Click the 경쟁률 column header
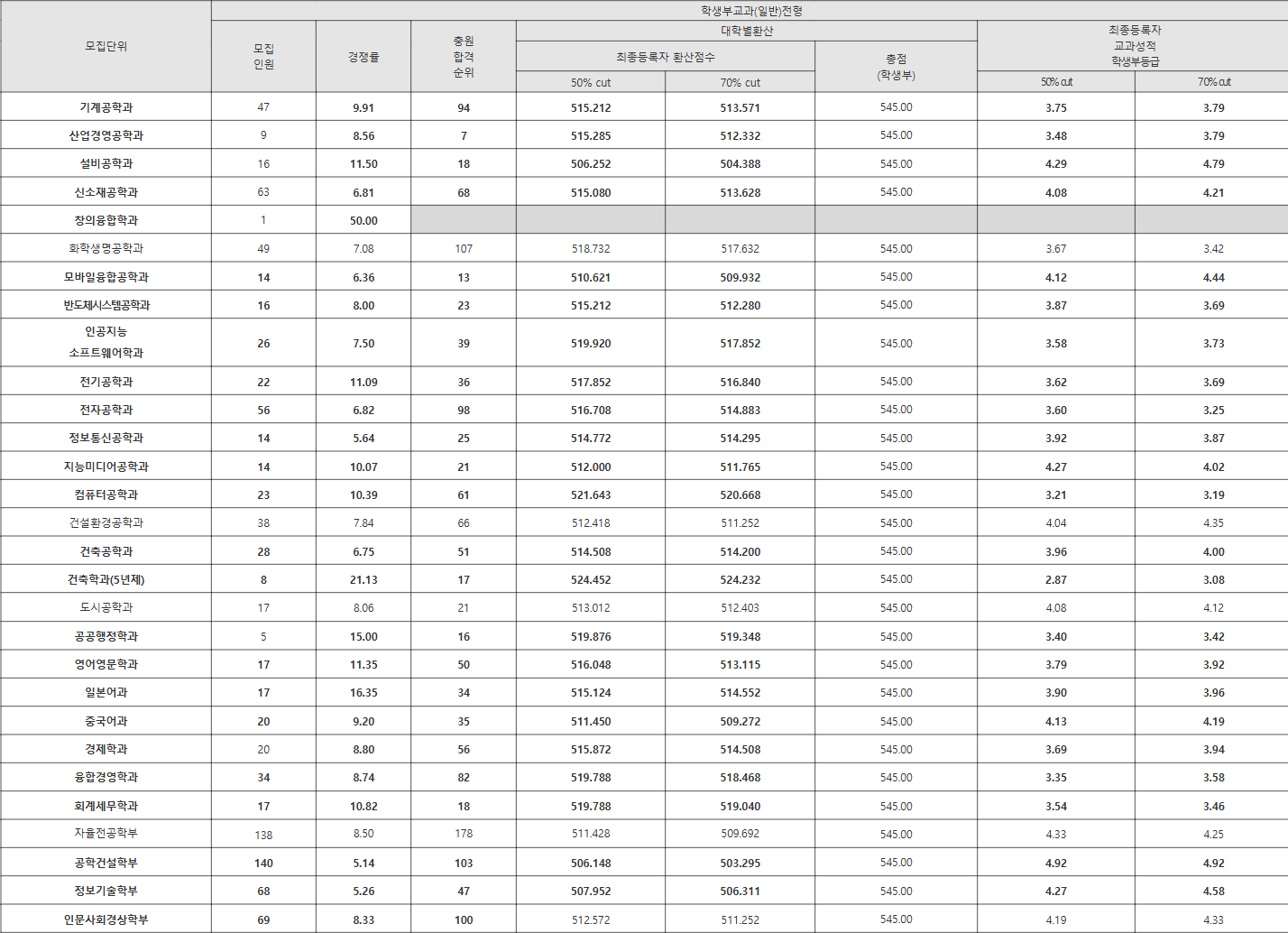The image size is (1288, 933). (x=363, y=57)
